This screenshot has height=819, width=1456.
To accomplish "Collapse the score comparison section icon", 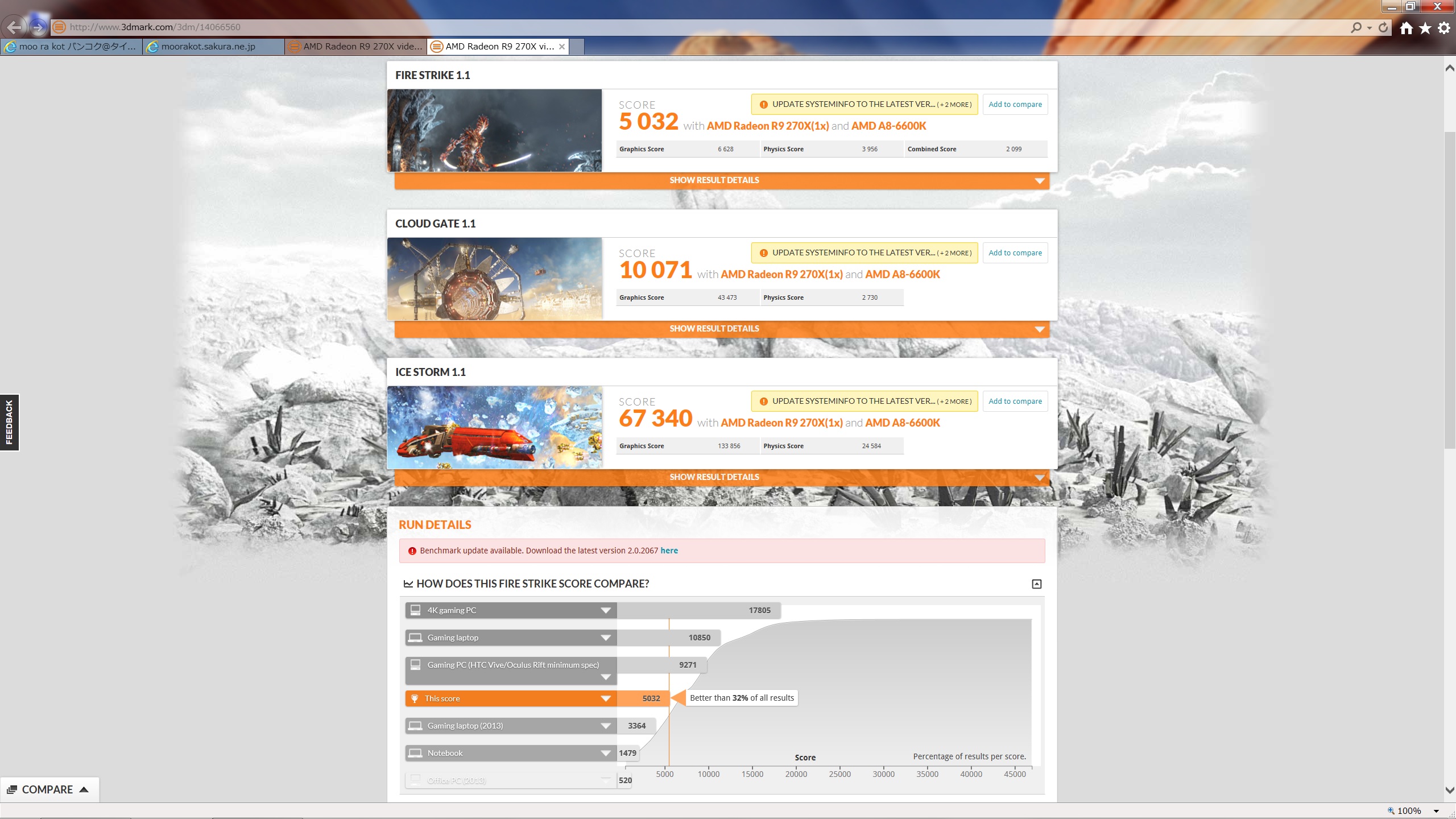I will click(x=1036, y=584).
